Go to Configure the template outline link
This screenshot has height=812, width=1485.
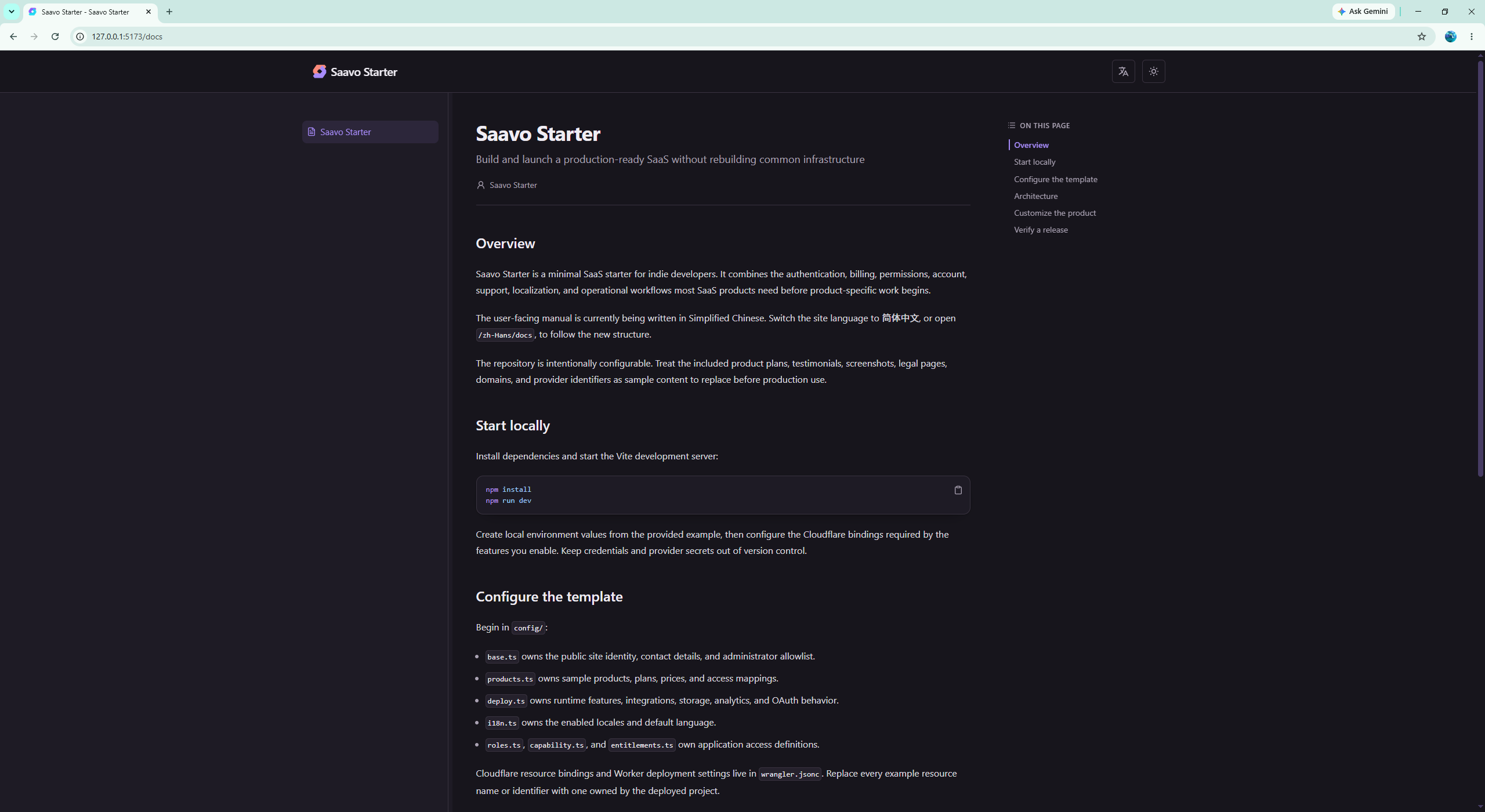point(1055,179)
